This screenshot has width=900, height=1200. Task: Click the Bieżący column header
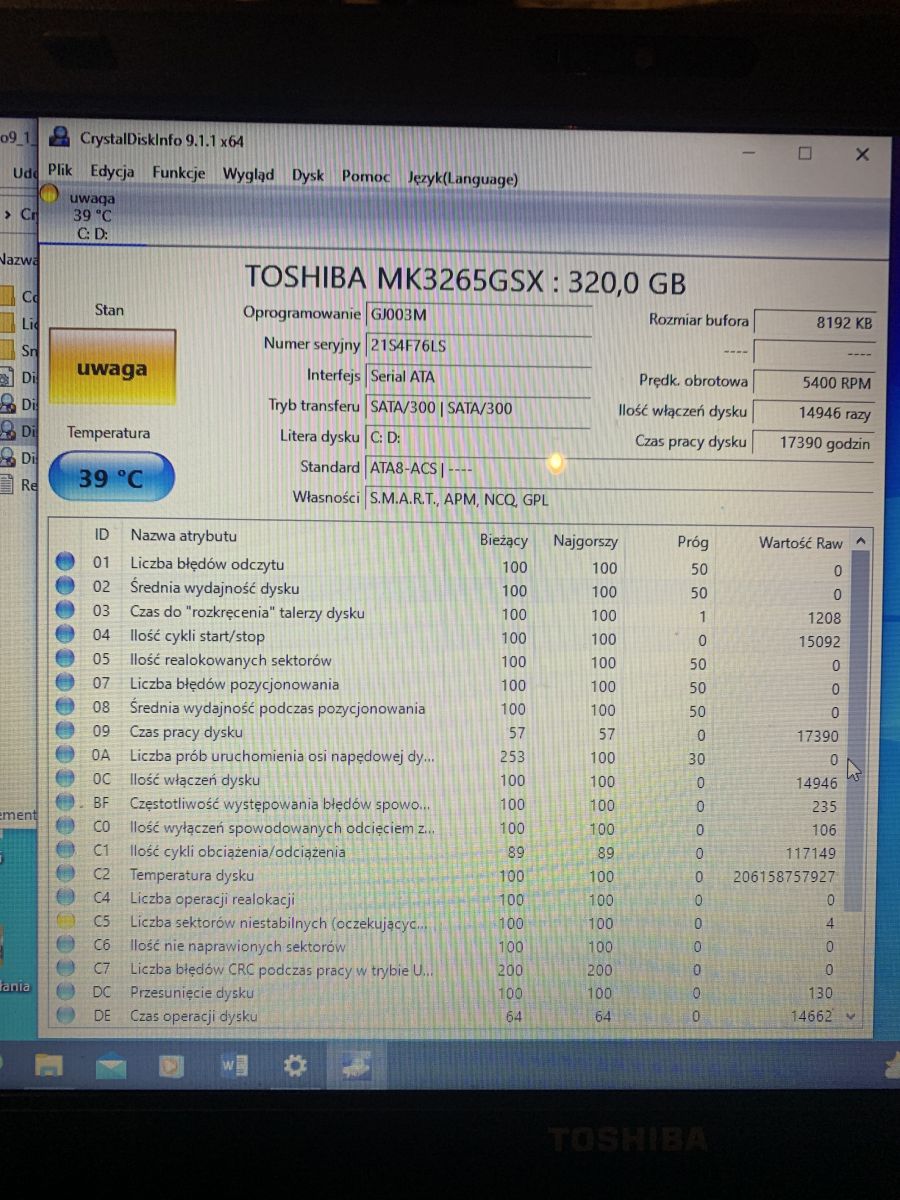pos(504,540)
